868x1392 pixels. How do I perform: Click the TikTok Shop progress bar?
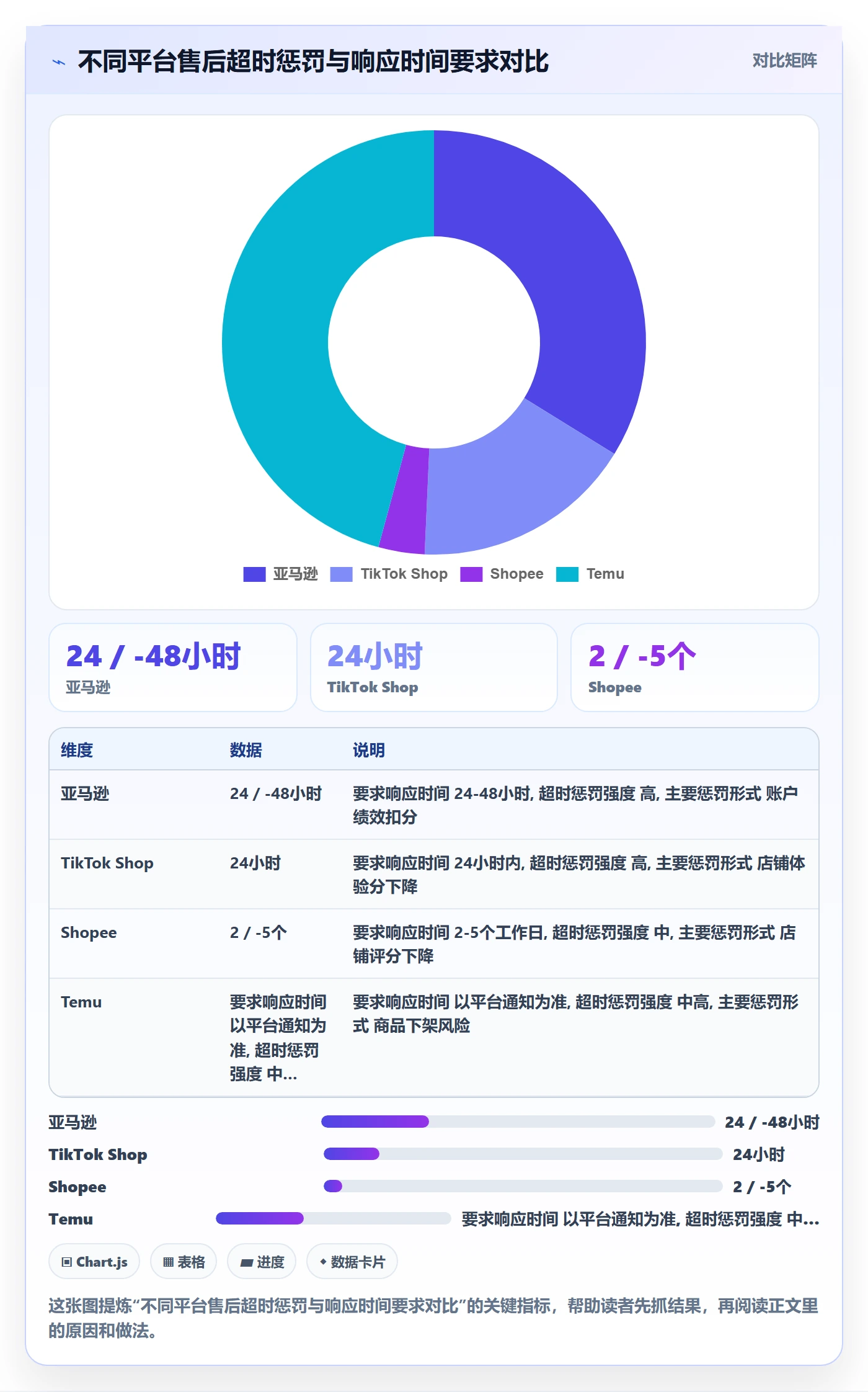click(x=523, y=1154)
